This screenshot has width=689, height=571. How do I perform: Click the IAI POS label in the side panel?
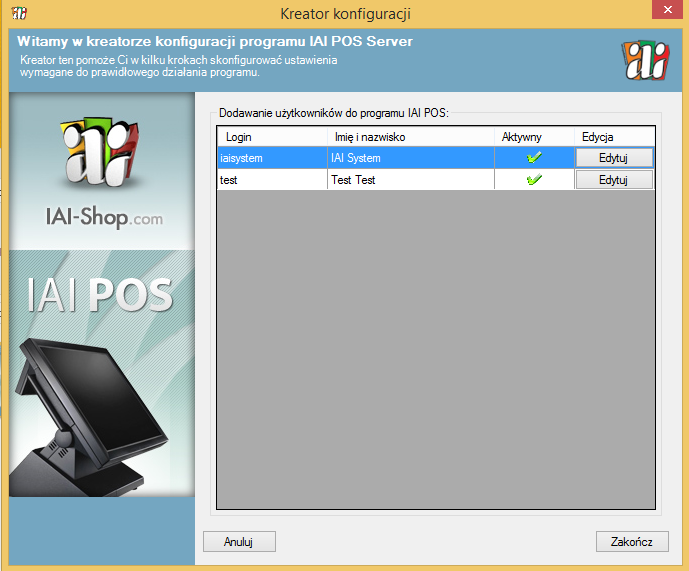click(103, 295)
